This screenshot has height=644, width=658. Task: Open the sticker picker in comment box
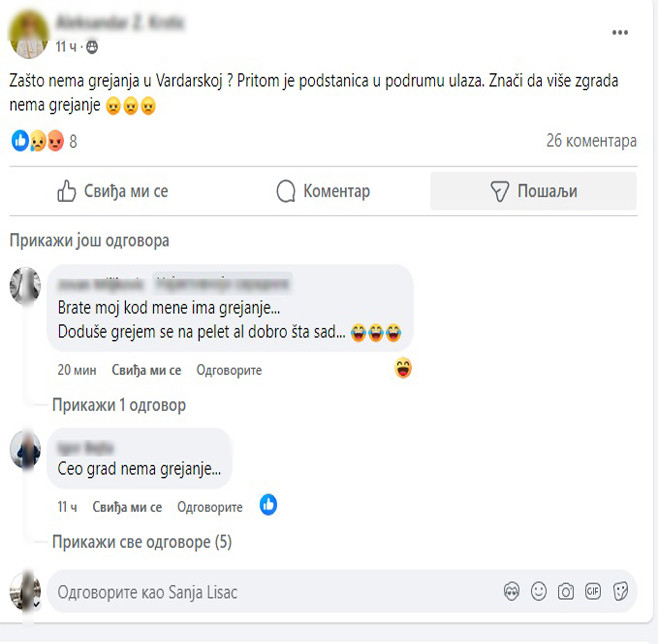tap(620, 592)
